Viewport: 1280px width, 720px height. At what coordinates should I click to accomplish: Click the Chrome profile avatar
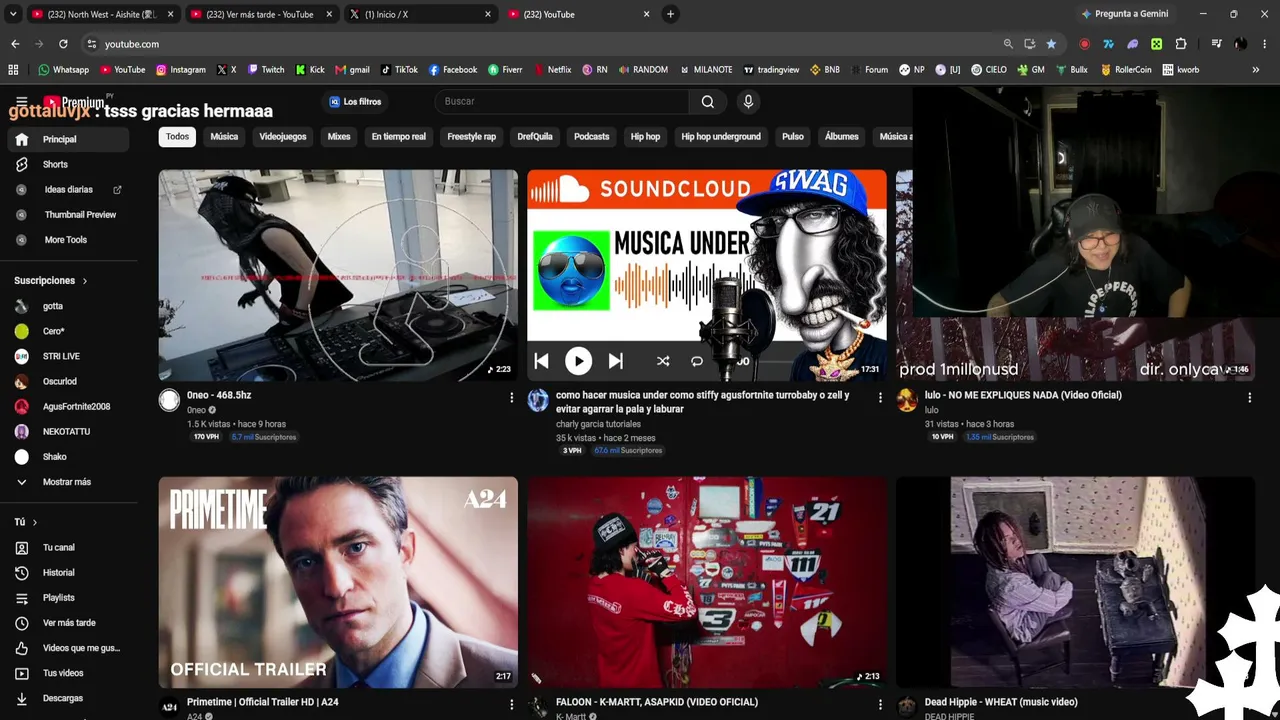(x=1240, y=44)
